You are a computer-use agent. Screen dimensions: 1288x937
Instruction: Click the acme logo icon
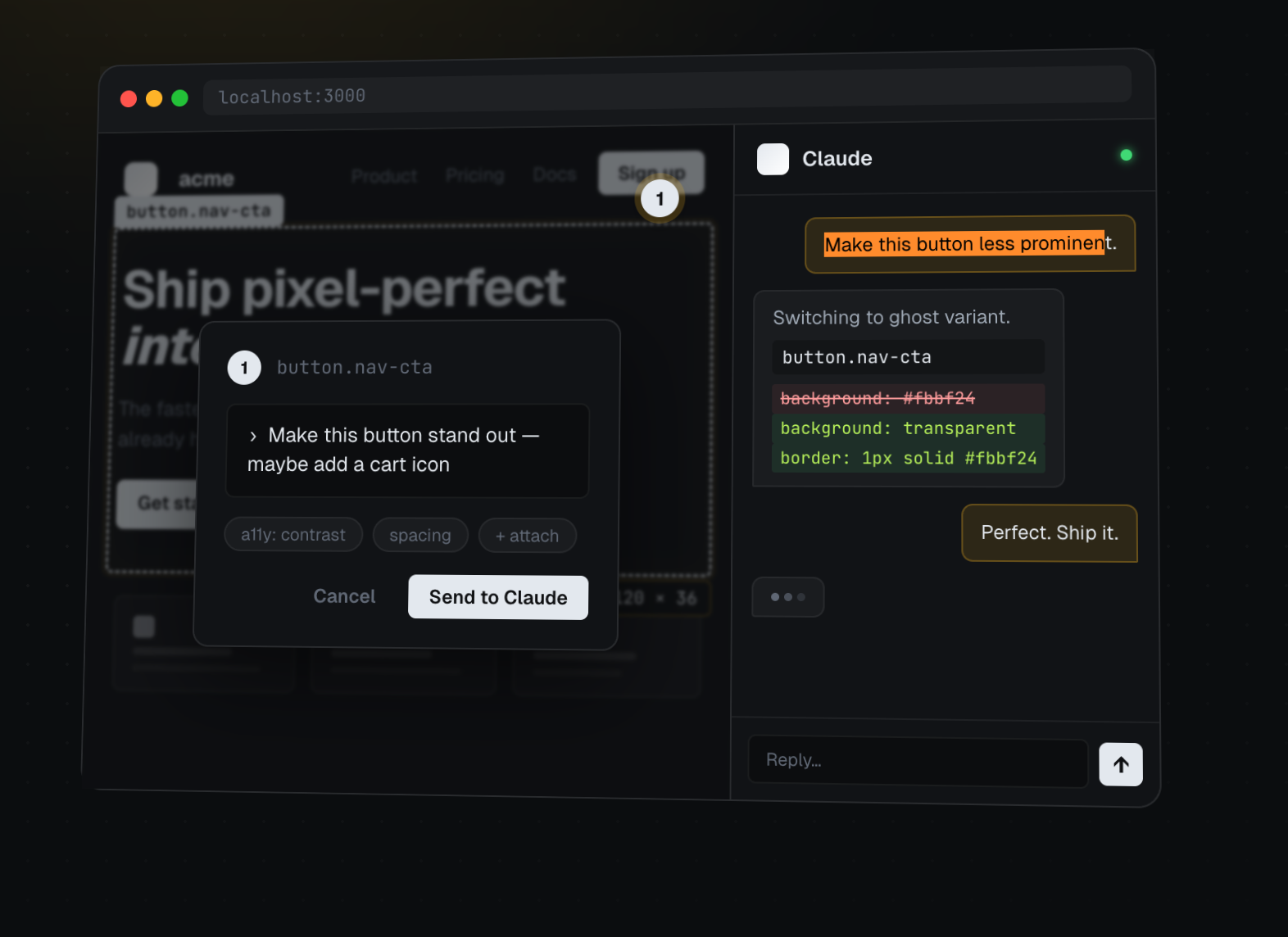141,179
